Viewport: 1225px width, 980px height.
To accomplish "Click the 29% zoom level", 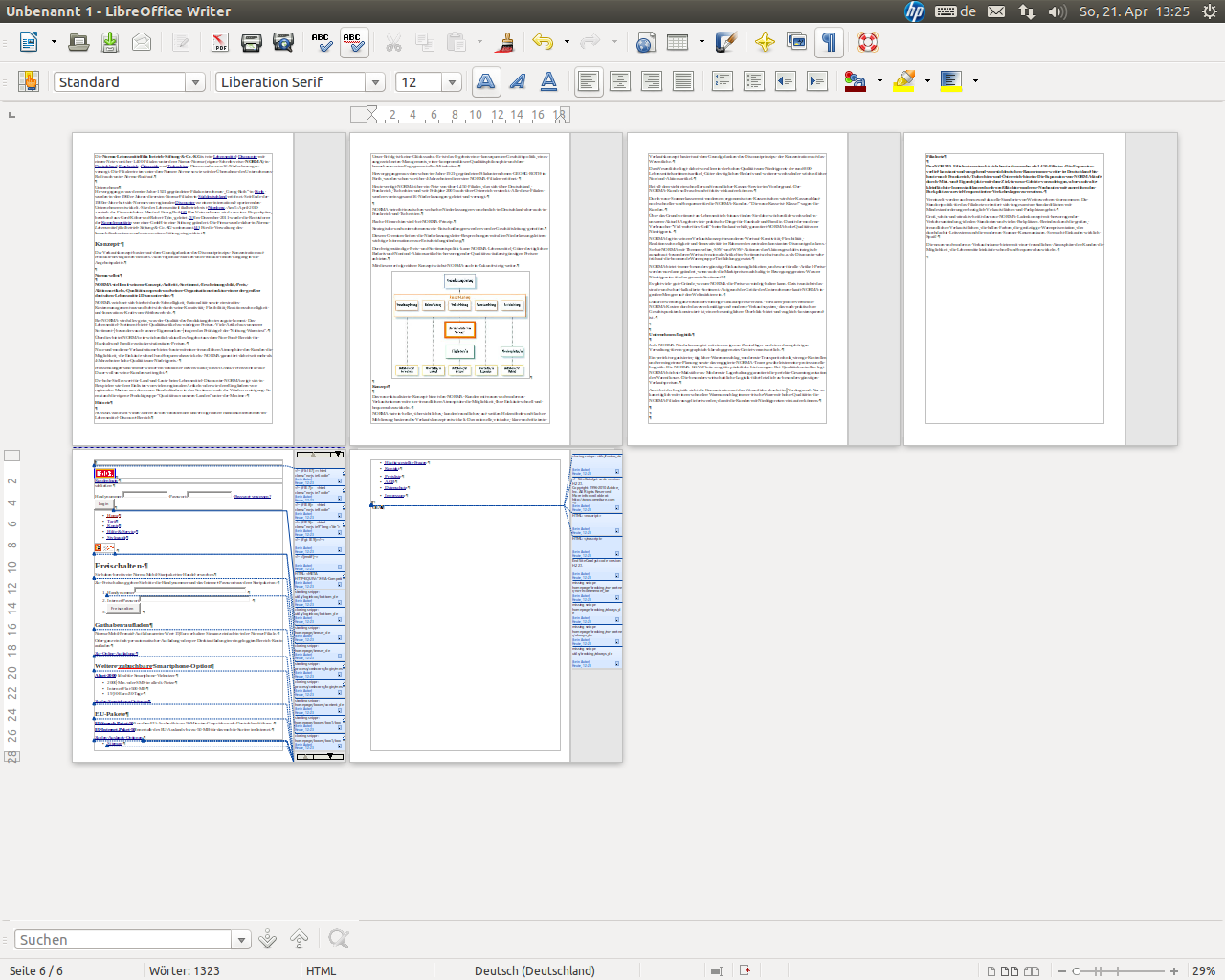I will pyautogui.click(x=1204, y=970).
